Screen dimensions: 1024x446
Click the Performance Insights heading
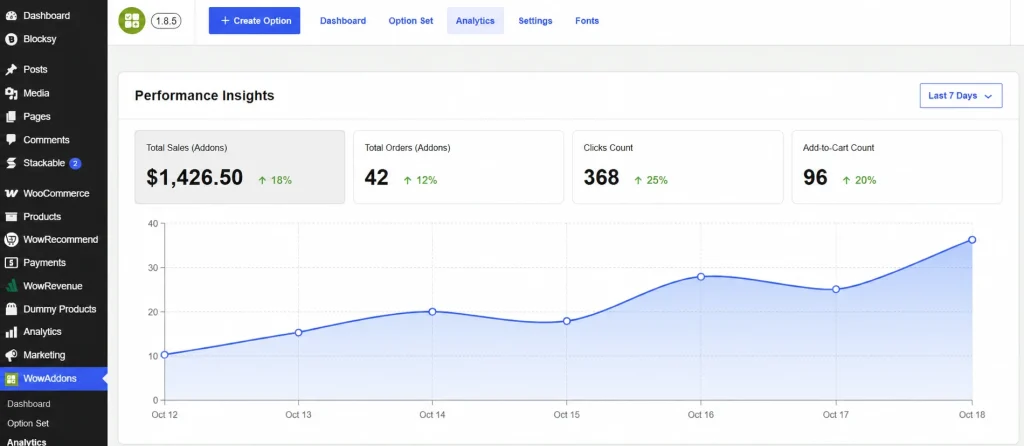[x=204, y=96]
